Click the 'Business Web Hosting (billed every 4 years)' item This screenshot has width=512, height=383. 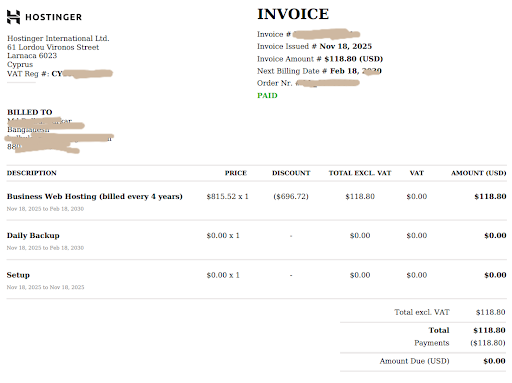pos(95,196)
